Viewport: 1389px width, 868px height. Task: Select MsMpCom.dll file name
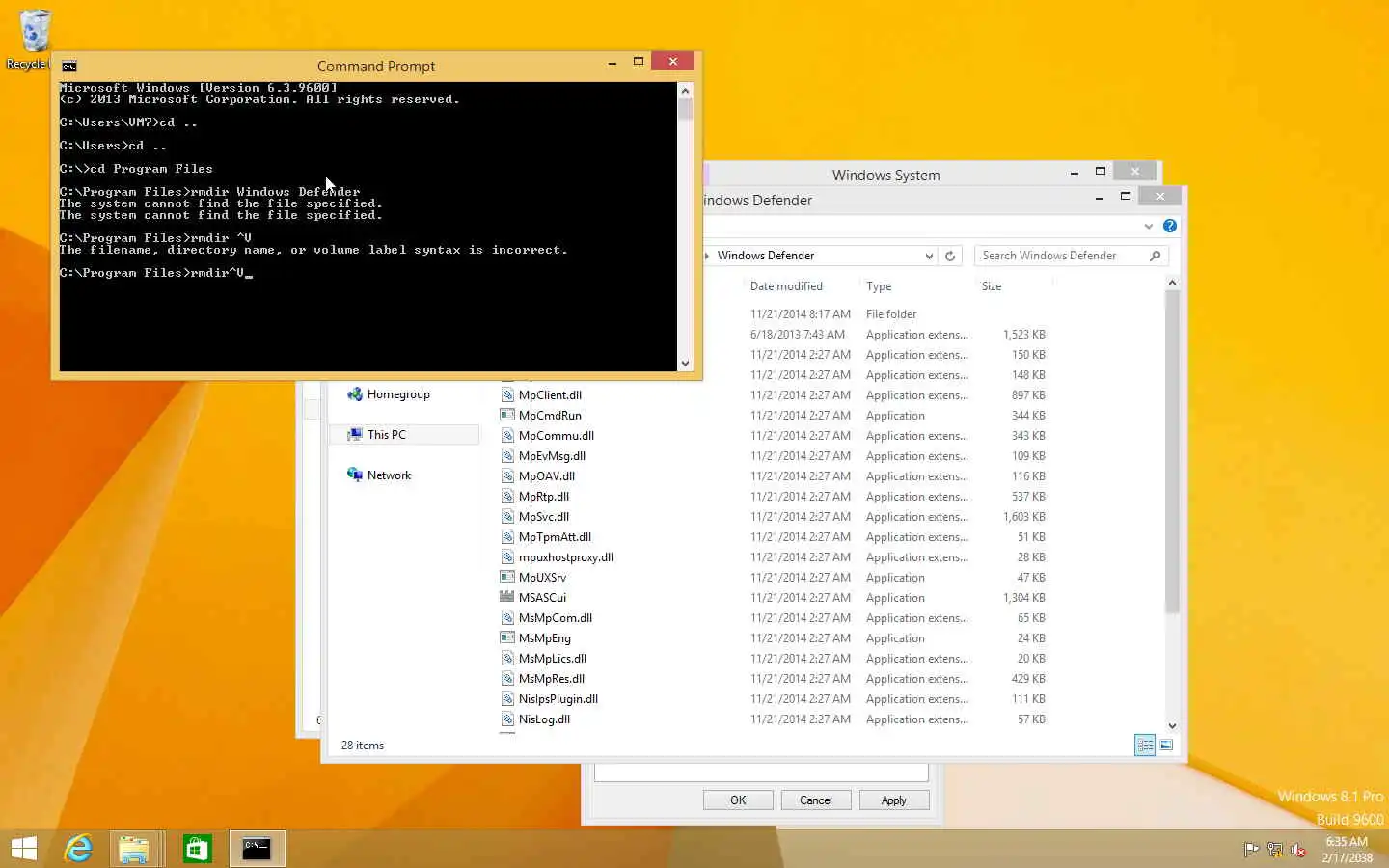tap(556, 618)
